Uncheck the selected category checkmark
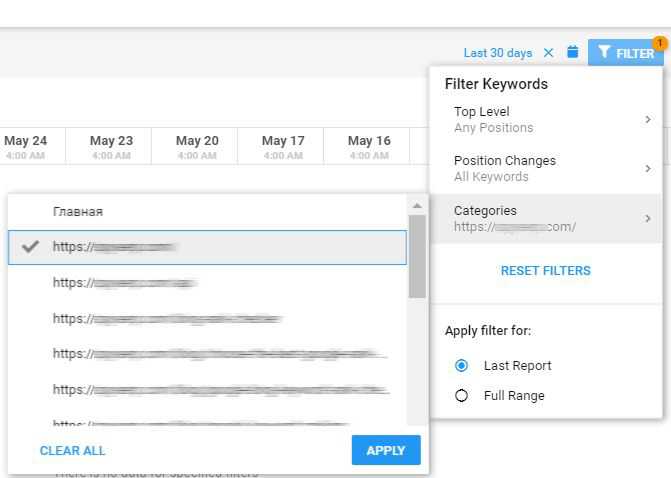 pos(31,247)
